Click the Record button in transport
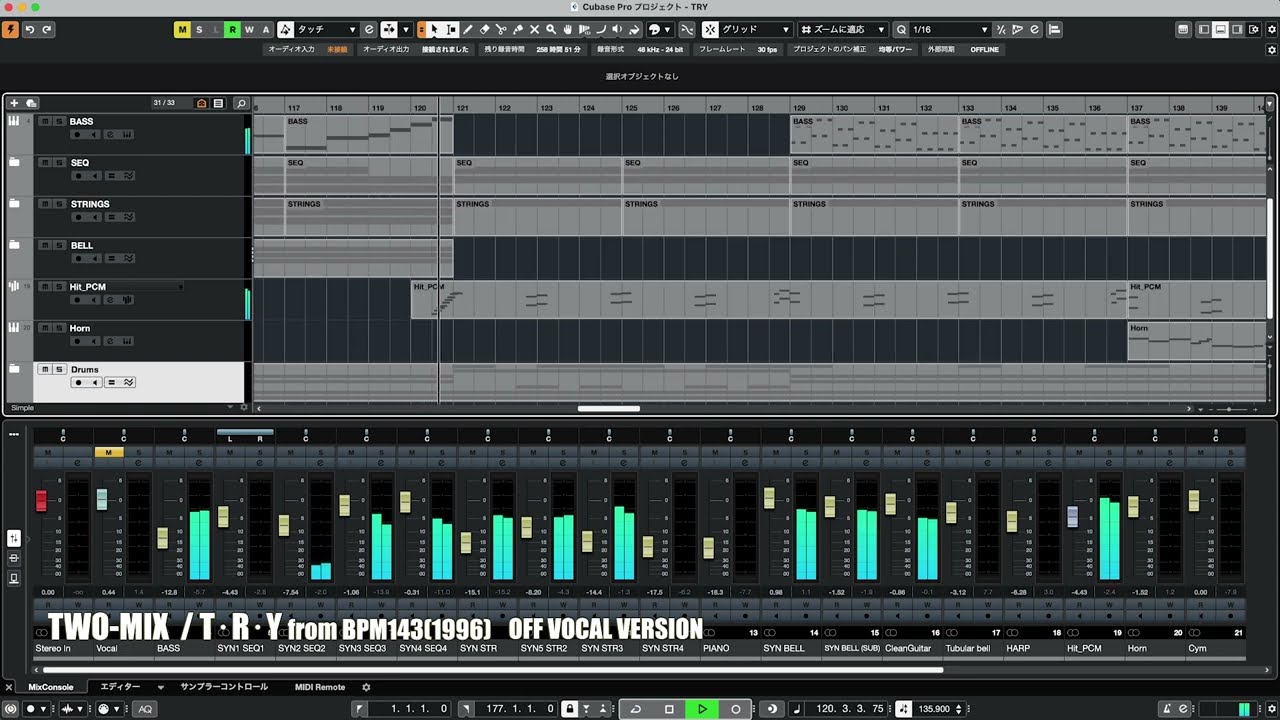 pyautogui.click(x=736, y=709)
